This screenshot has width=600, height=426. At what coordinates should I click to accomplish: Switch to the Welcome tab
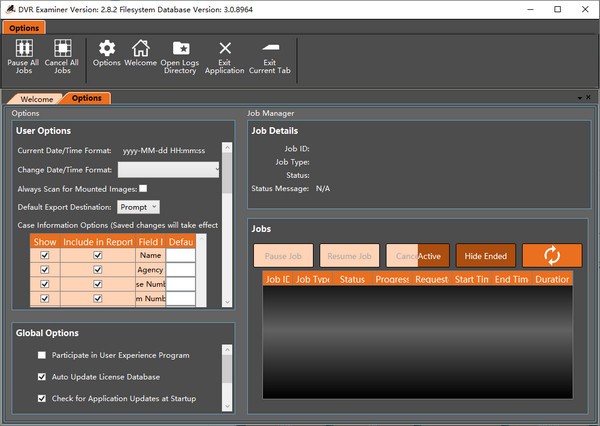(x=36, y=99)
